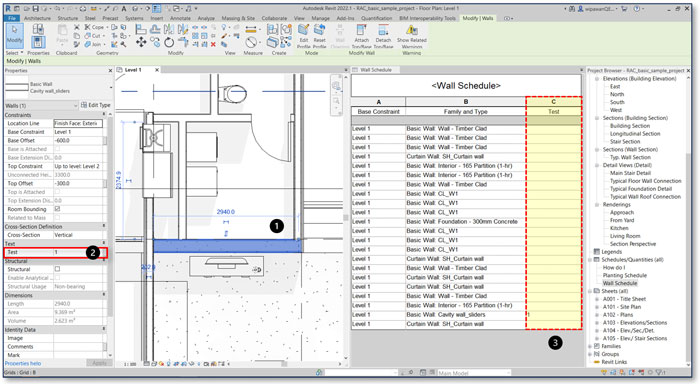Click the Detach Top/Base button
Viewport: 700px width, 384px height.
click(383, 36)
